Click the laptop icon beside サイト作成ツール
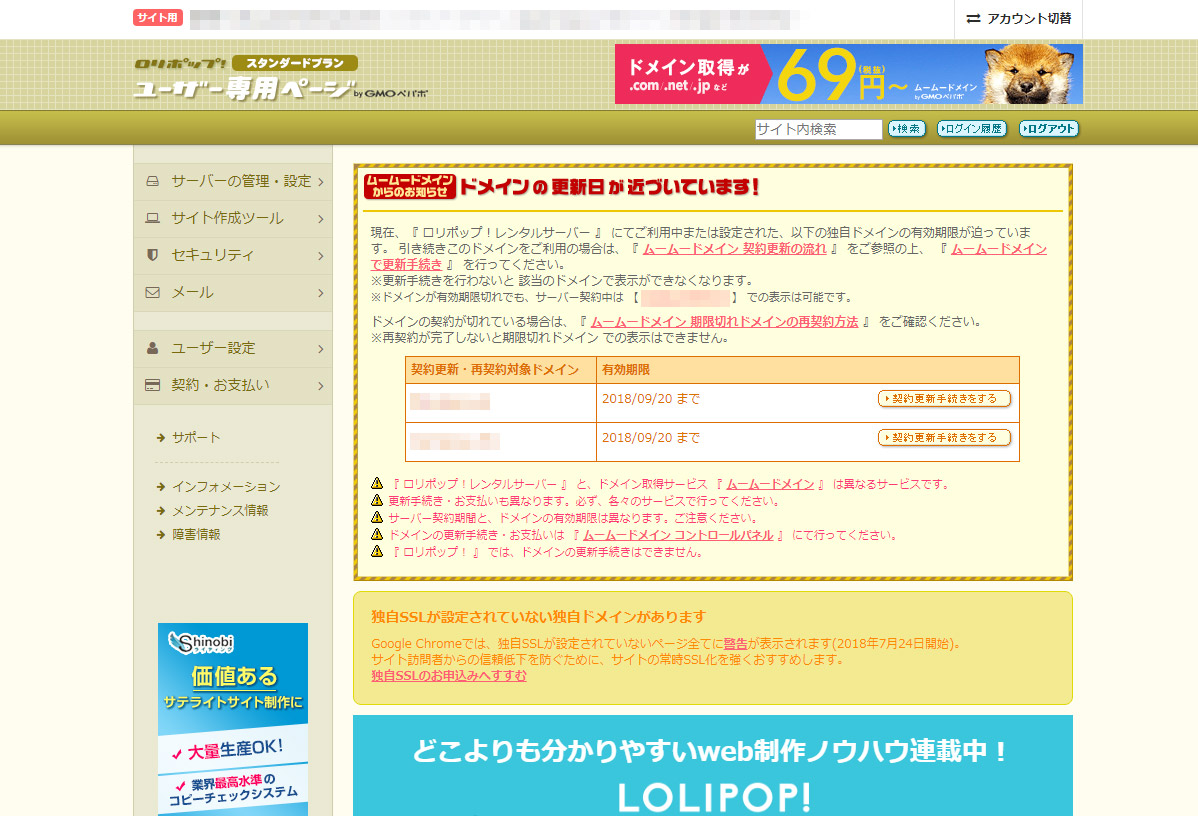1198x816 pixels. (x=153, y=218)
